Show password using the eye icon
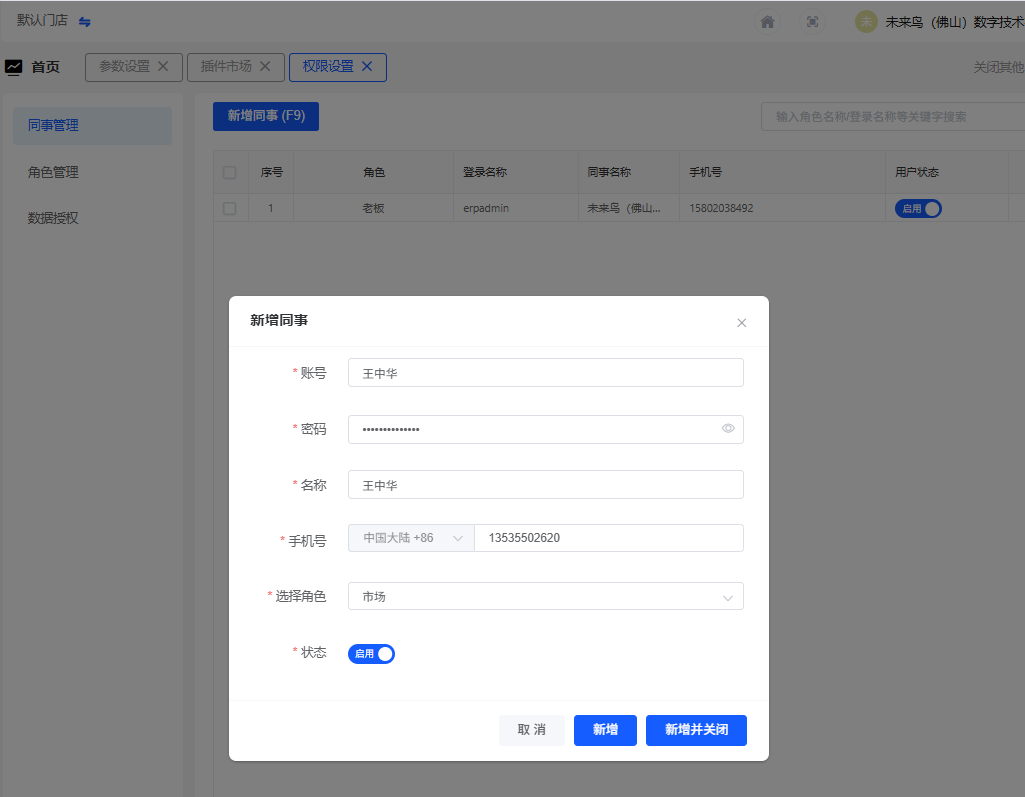1025x797 pixels. pyautogui.click(x=728, y=429)
